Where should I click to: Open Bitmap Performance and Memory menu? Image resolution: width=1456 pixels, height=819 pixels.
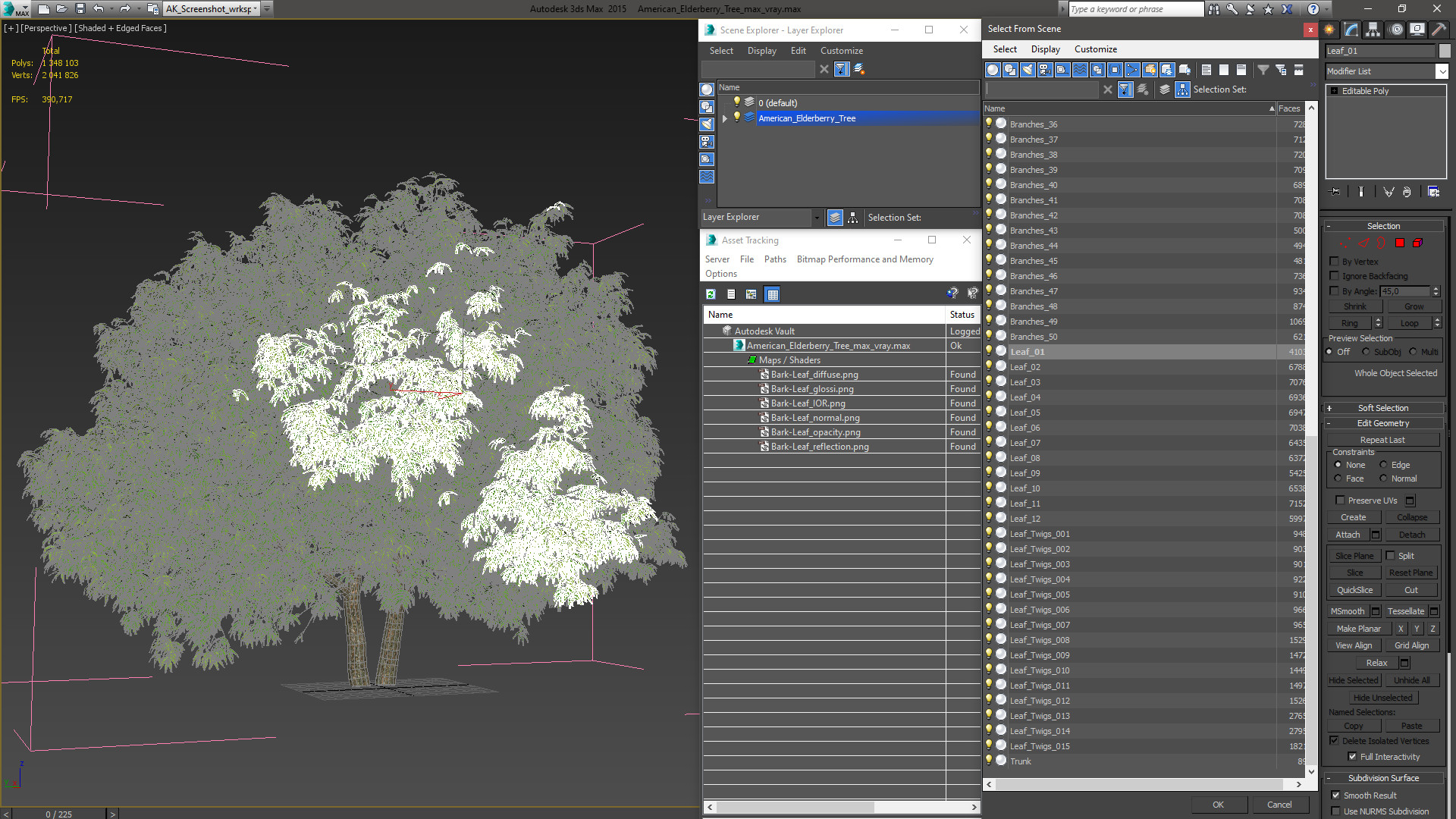[x=864, y=259]
